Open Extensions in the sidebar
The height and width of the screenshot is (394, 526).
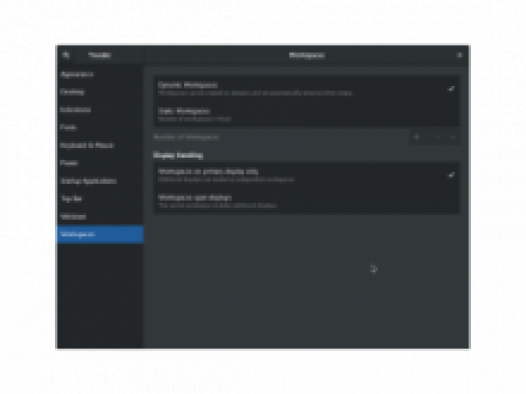[100, 110]
